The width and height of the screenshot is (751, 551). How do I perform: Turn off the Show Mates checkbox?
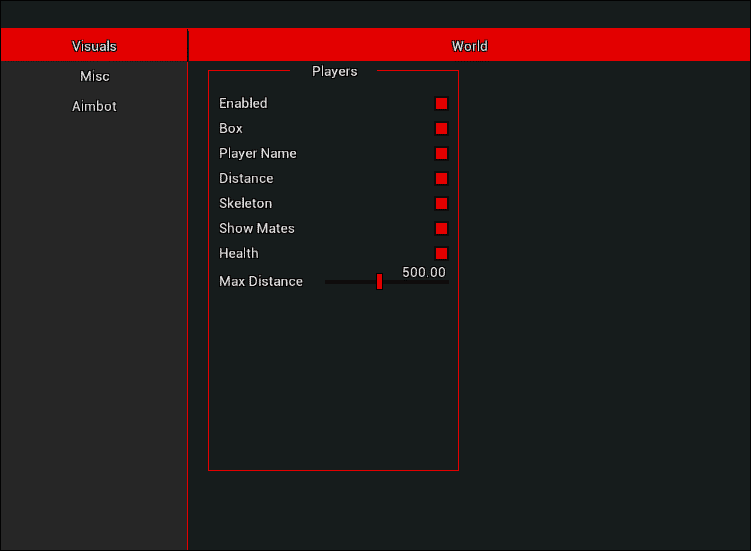coord(441,228)
